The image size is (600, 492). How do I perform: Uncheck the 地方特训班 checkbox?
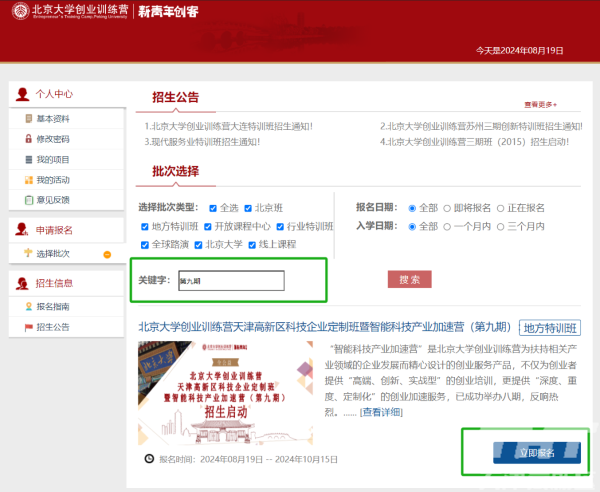(x=145, y=226)
